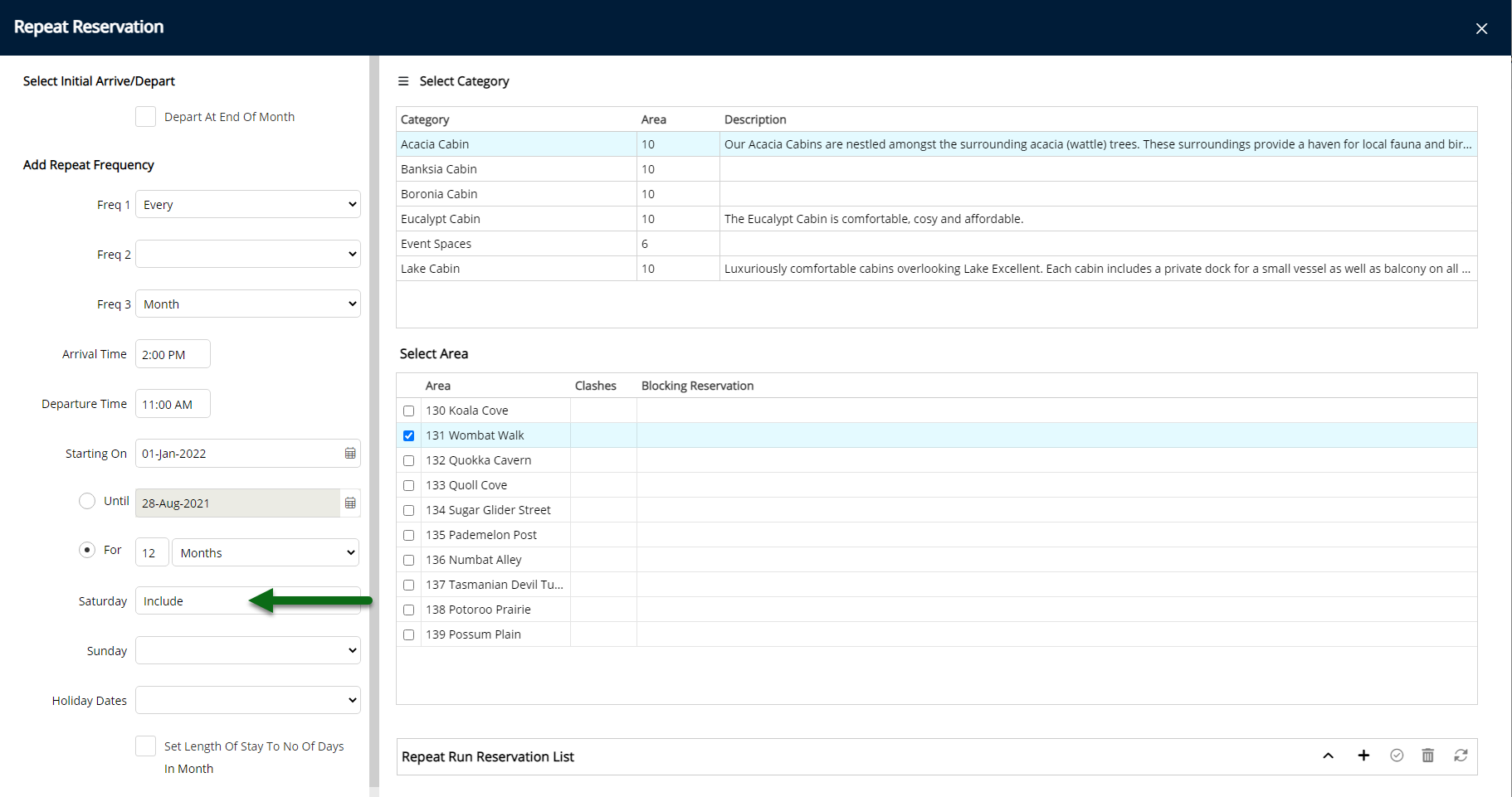Click the Event Spaces area count 6
Viewport: 1512px width, 797px height.
645,244
